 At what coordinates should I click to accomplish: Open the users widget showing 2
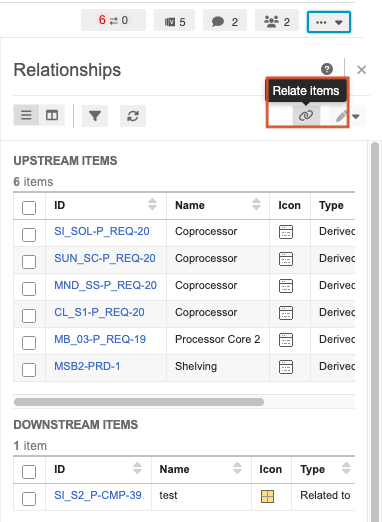point(277,22)
